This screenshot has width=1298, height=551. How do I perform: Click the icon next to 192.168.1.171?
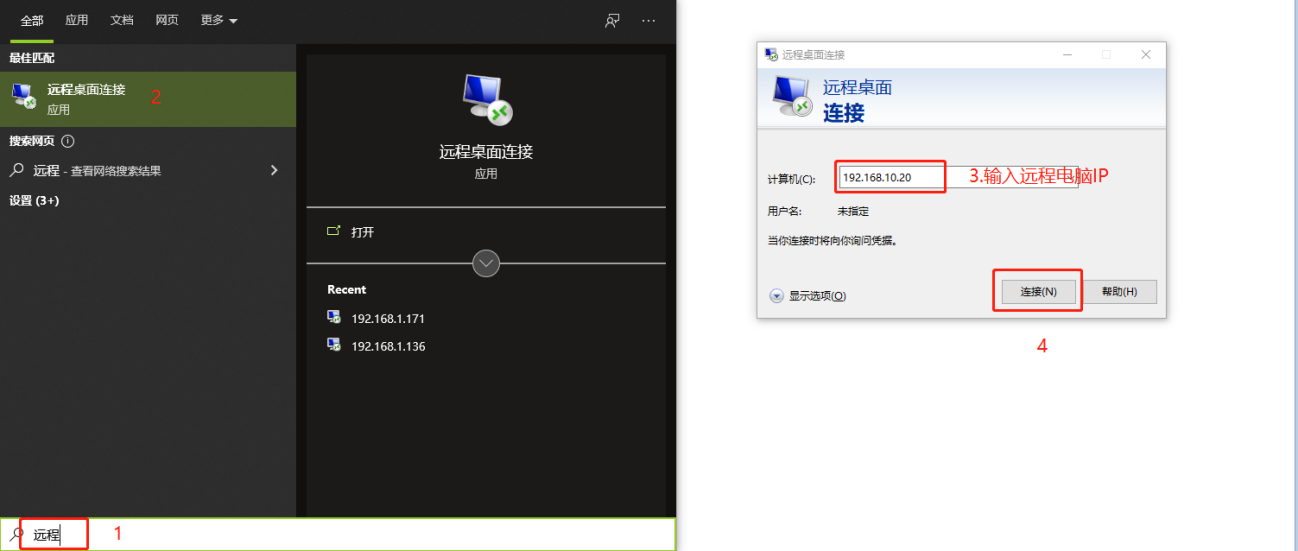[x=334, y=317]
